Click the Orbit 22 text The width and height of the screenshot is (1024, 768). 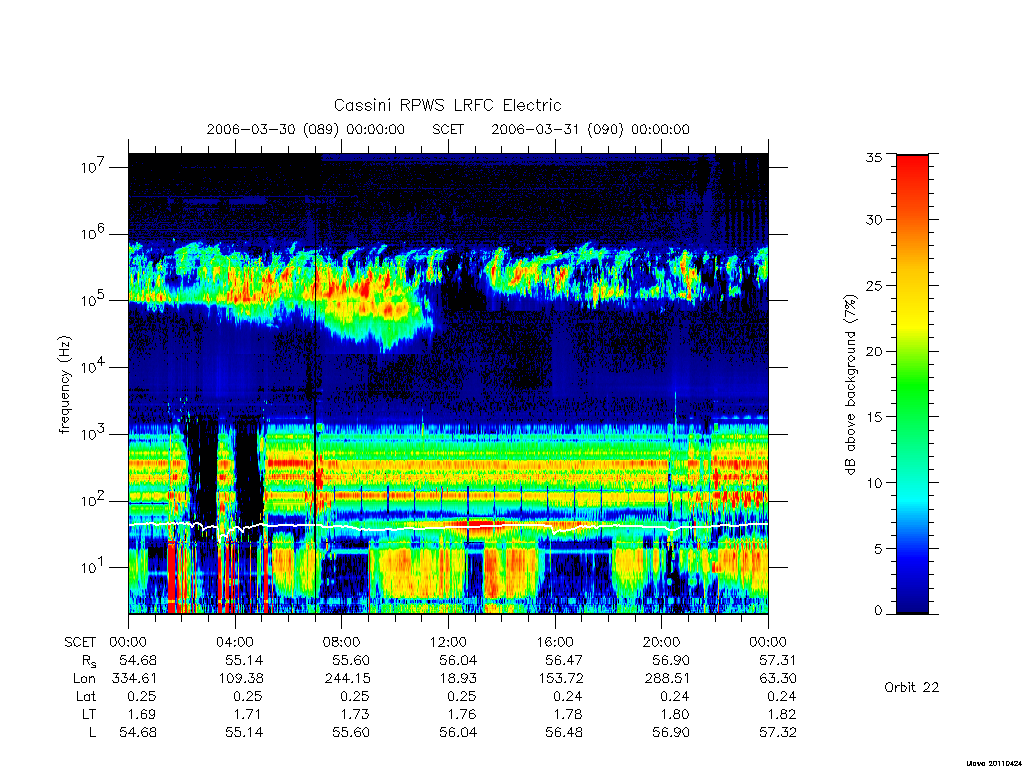click(912, 687)
